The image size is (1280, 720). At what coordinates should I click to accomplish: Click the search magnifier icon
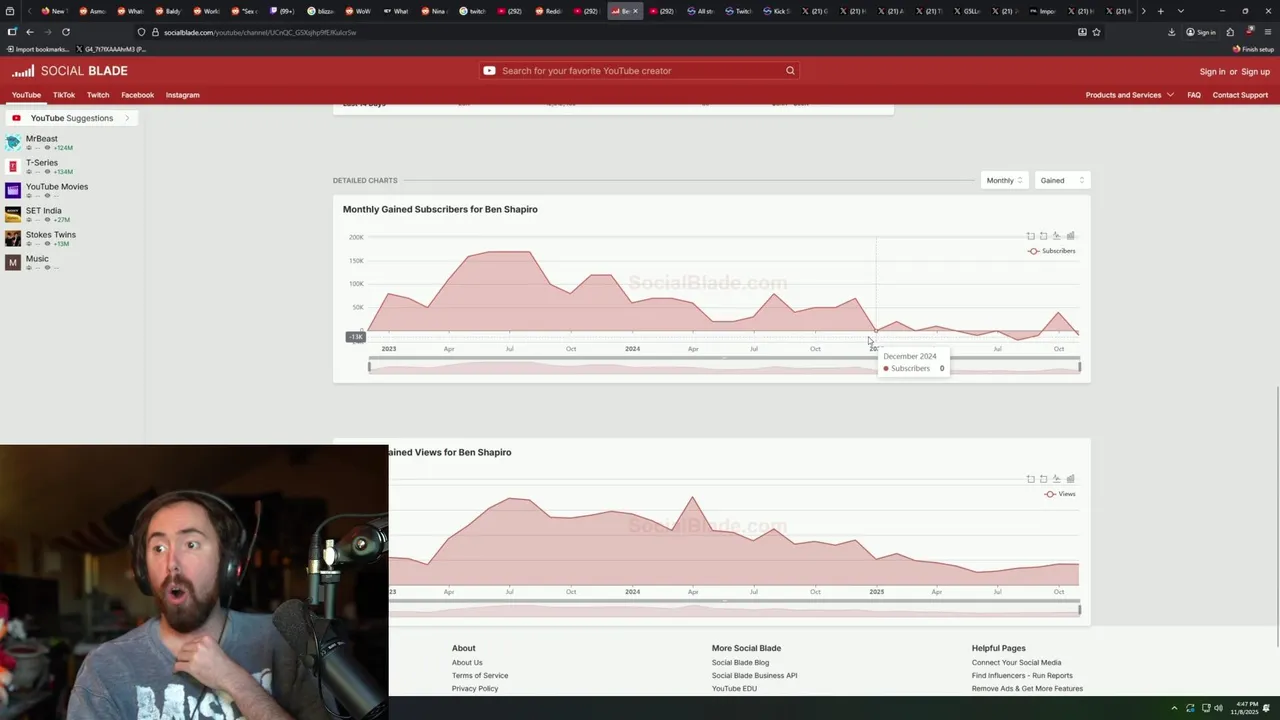790,71
